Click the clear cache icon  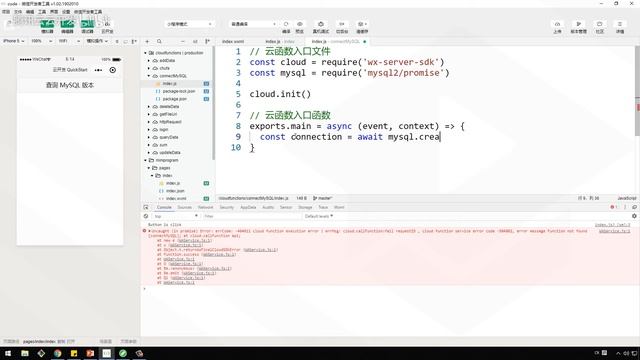362,24
